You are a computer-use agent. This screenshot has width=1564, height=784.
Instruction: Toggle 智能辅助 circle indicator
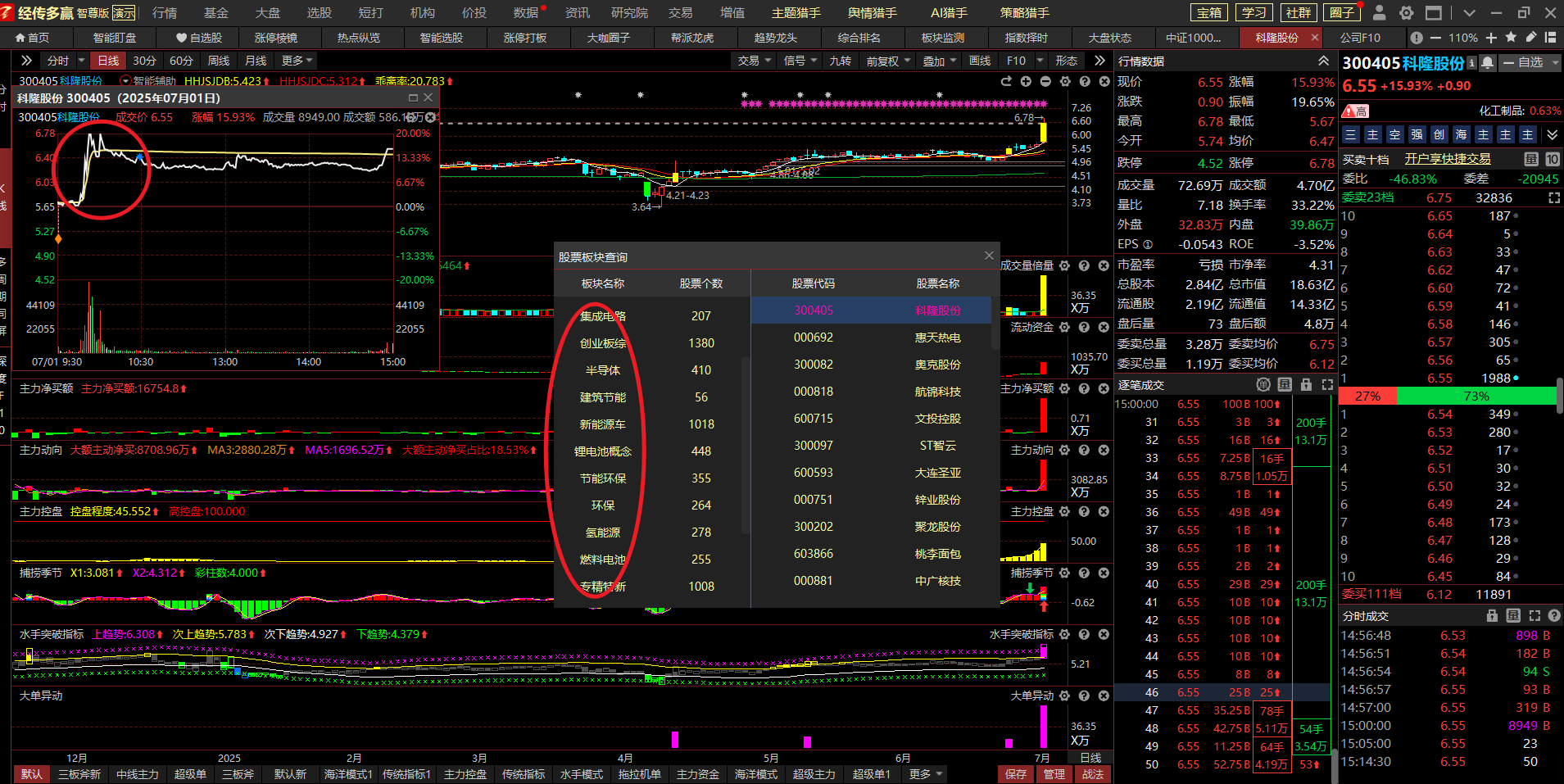[125, 81]
